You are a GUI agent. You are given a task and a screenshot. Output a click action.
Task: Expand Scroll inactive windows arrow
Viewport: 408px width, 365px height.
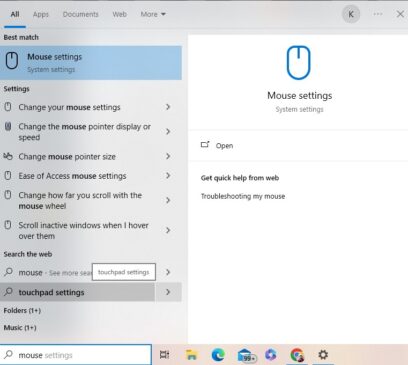(168, 230)
